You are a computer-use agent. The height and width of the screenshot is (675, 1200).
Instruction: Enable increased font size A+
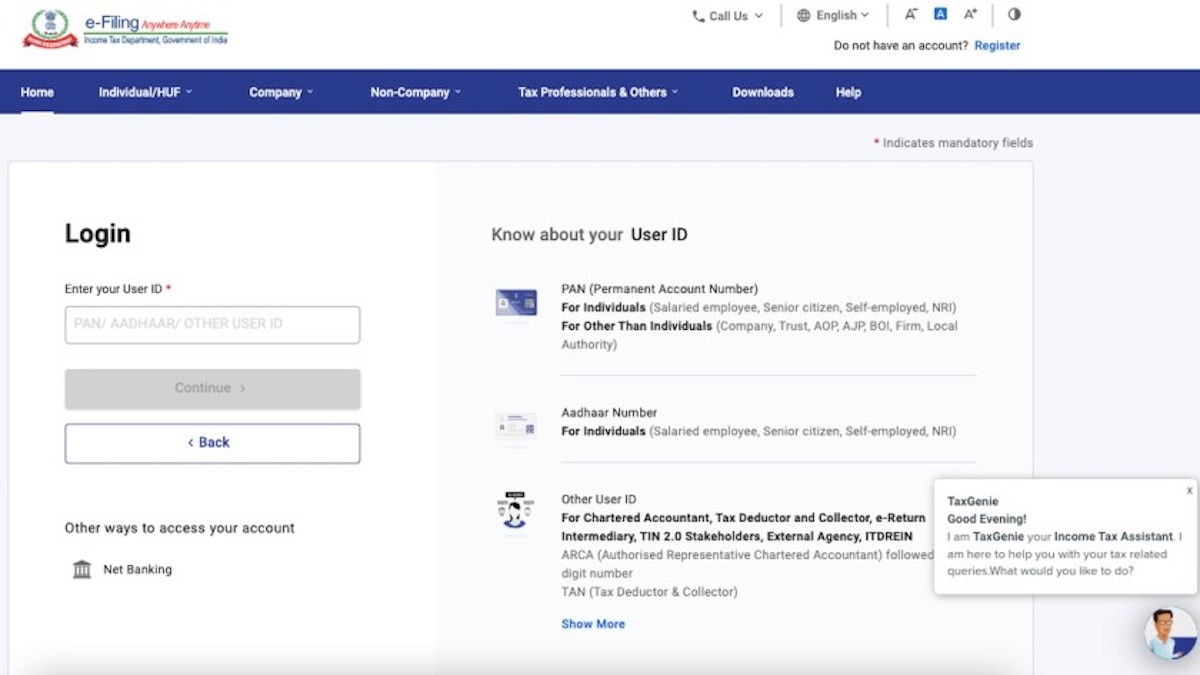pos(970,14)
